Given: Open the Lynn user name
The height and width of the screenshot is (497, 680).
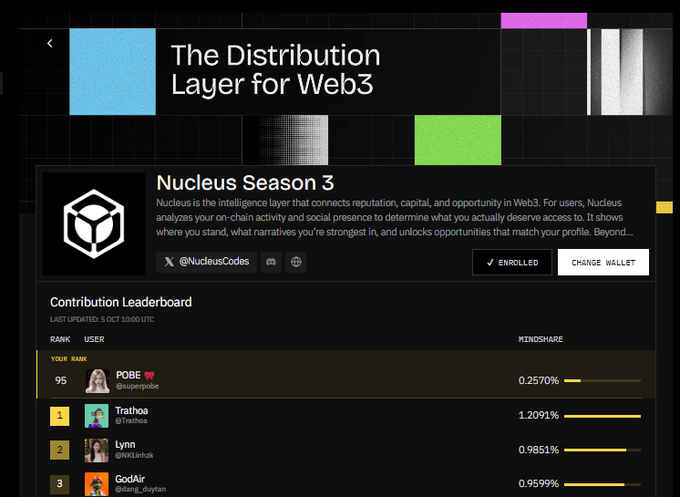Looking at the screenshot, I should (125, 445).
